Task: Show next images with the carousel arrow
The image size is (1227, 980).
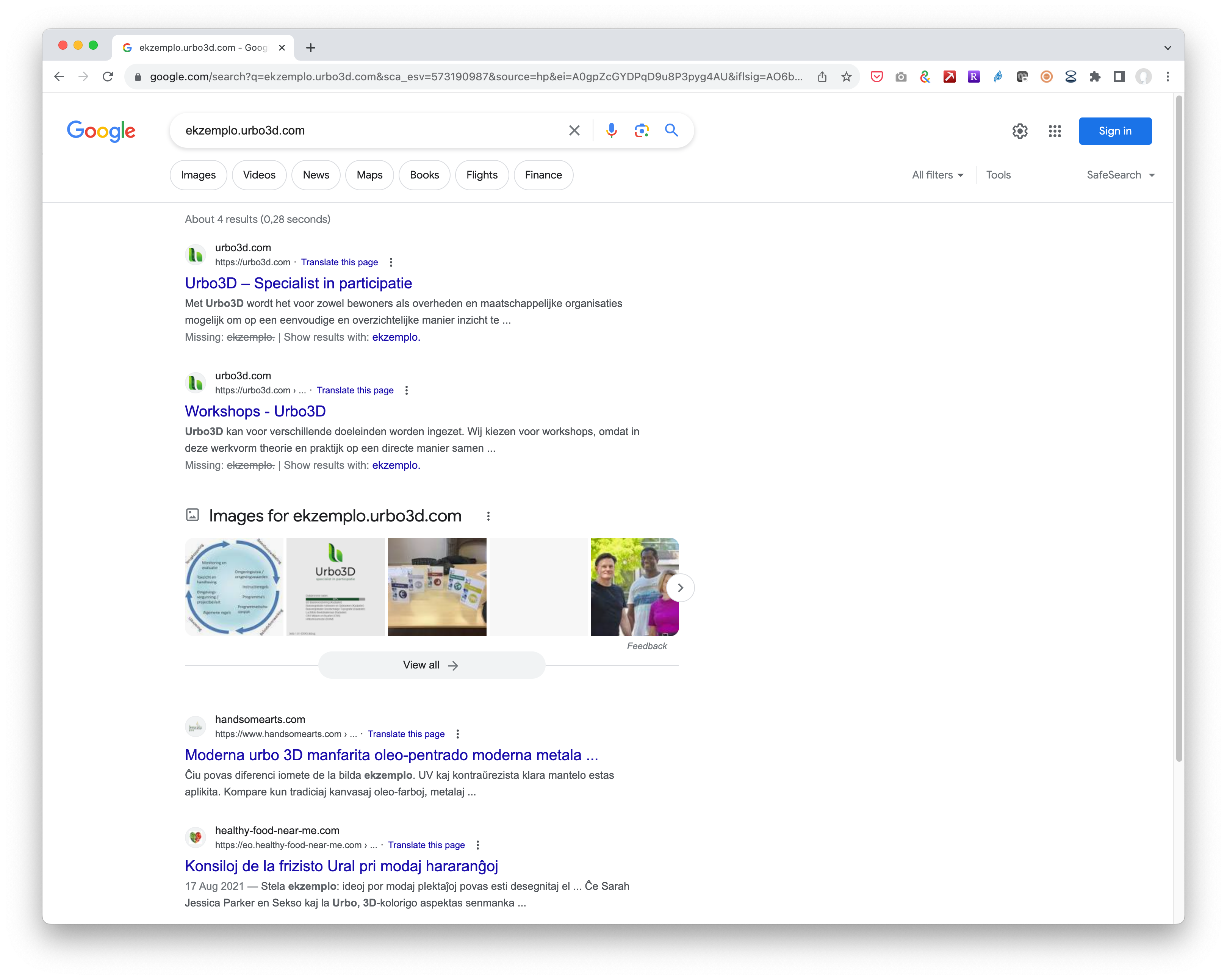Action: pos(680,587)
